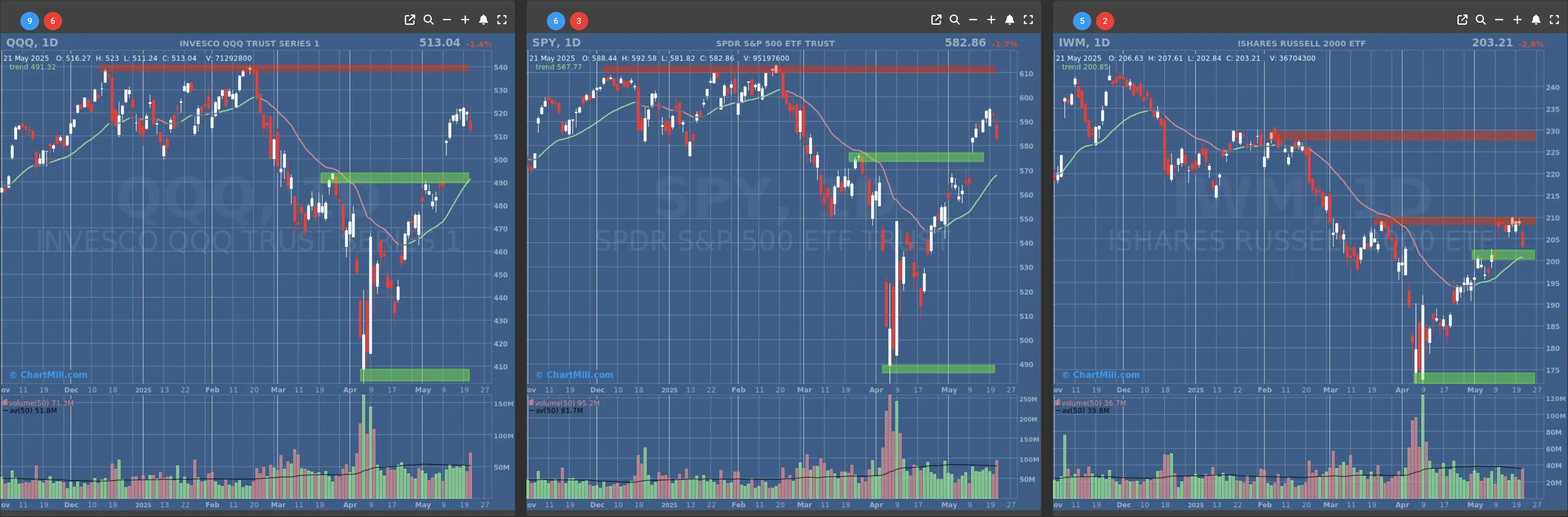Viewport: 1568px width, 517px height.
Task: Click search icon on QQQ chart
Action: click(429, 20)
